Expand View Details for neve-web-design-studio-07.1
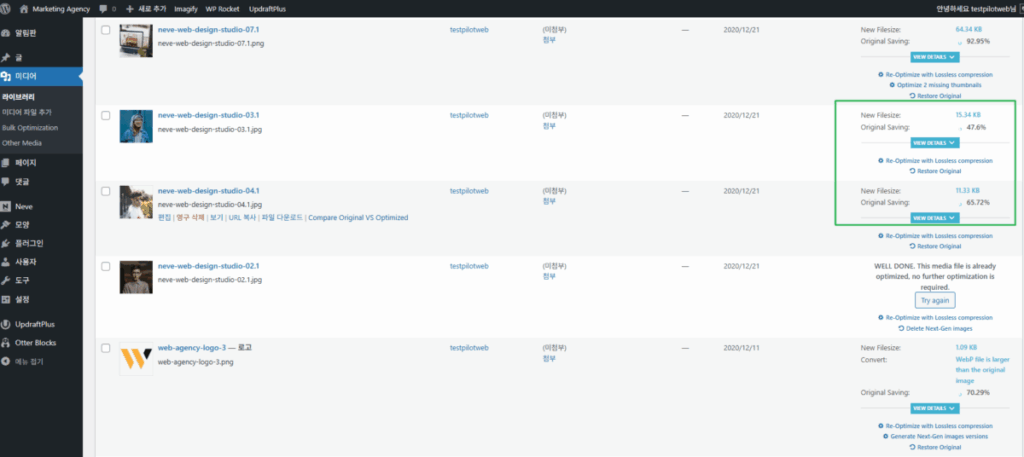 (x=934, y=57)
